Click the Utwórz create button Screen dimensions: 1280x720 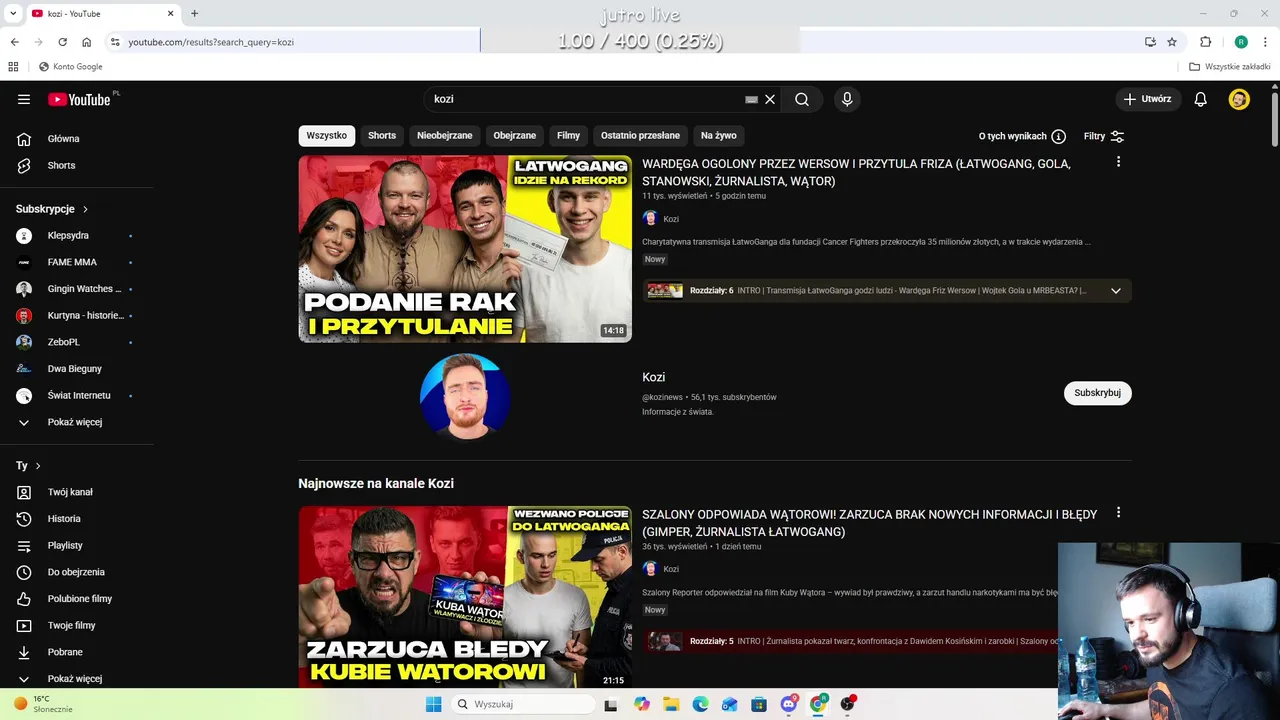pos(1148,99)
